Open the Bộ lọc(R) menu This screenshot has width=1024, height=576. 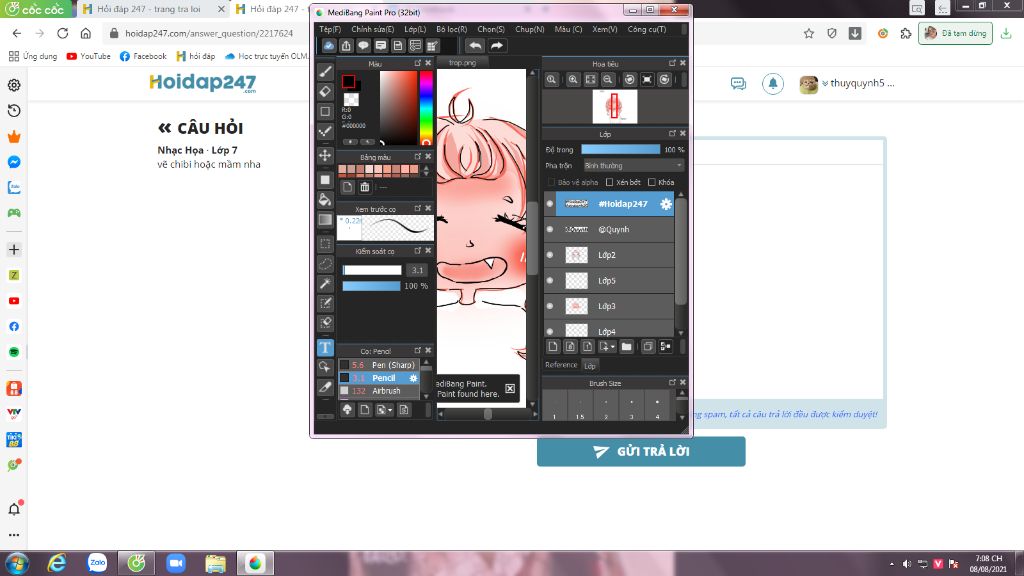(x=451, y=29)
